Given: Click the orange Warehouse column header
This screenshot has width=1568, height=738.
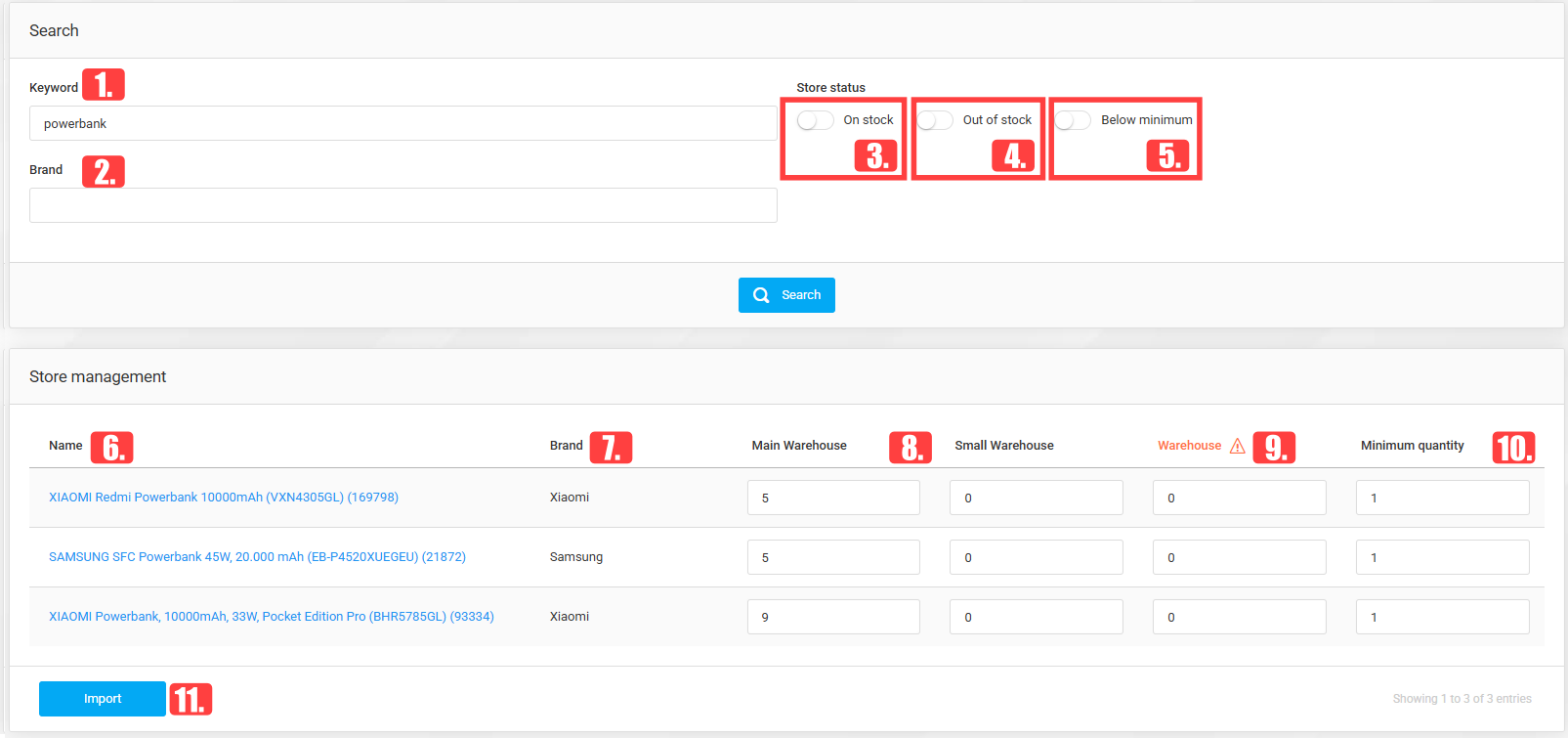Looking at the screenshot, I should pyautogui.click(x=1189, y=446).
